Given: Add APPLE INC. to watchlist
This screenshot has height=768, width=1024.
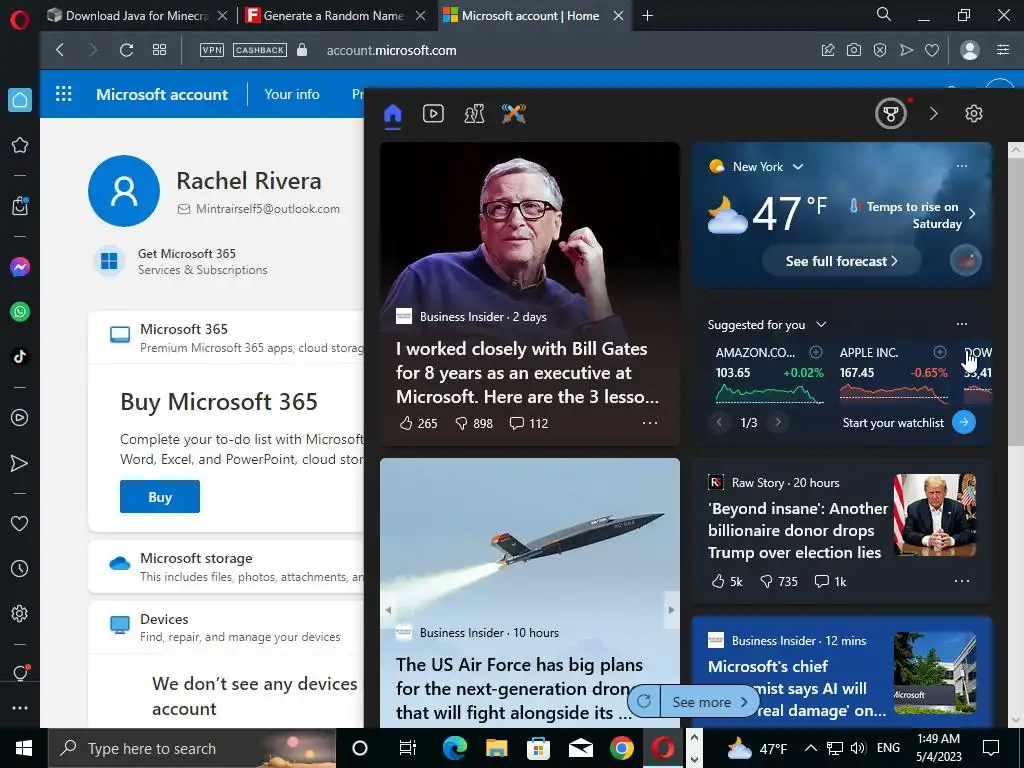Looking at the screenshot, I should click(x=940, y=353).
